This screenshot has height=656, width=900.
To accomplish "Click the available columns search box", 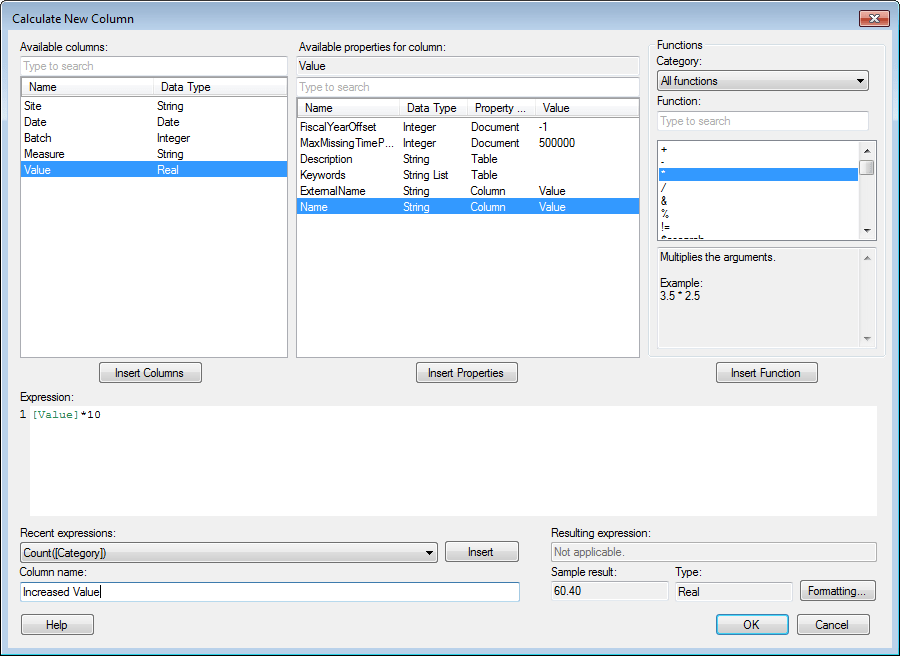I will pos(150,66).
